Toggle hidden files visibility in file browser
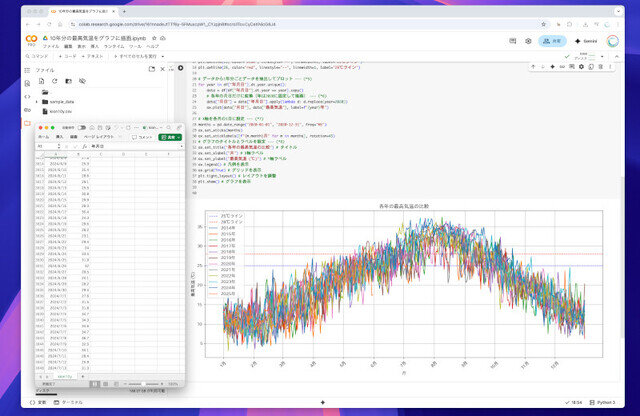 (x=82, y=81)
